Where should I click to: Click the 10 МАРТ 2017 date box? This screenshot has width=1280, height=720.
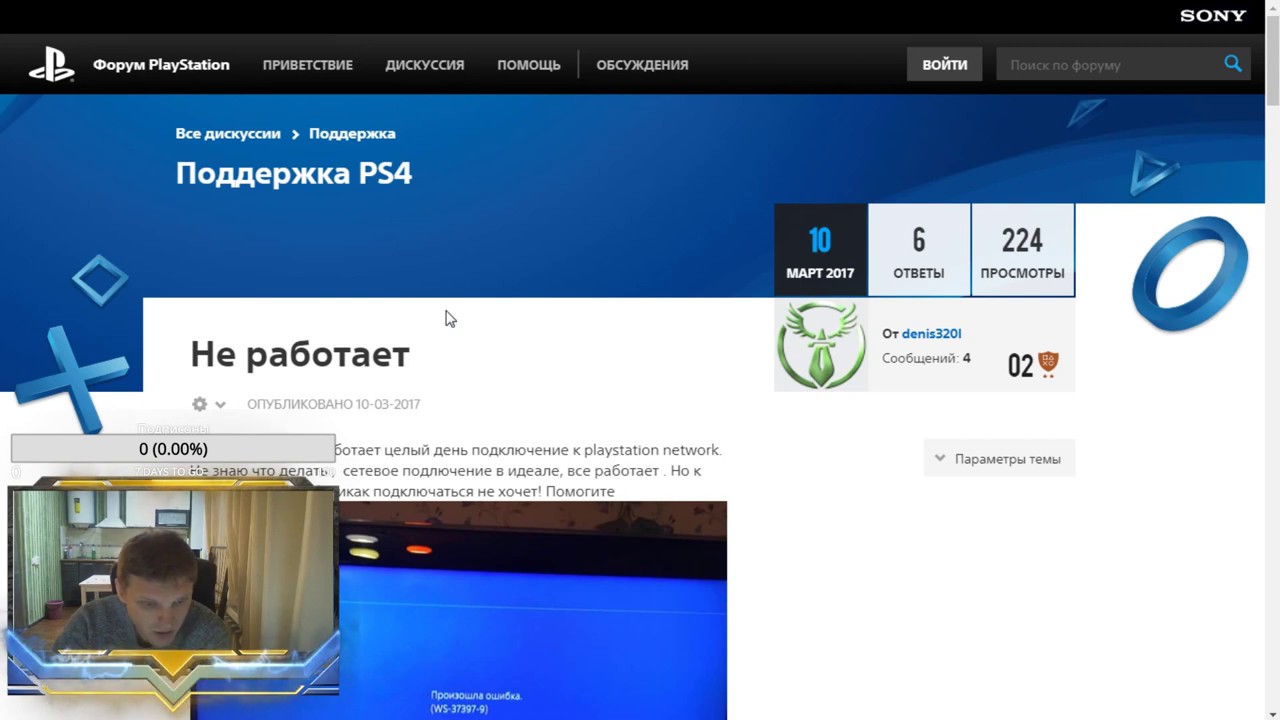coord(820,250)
